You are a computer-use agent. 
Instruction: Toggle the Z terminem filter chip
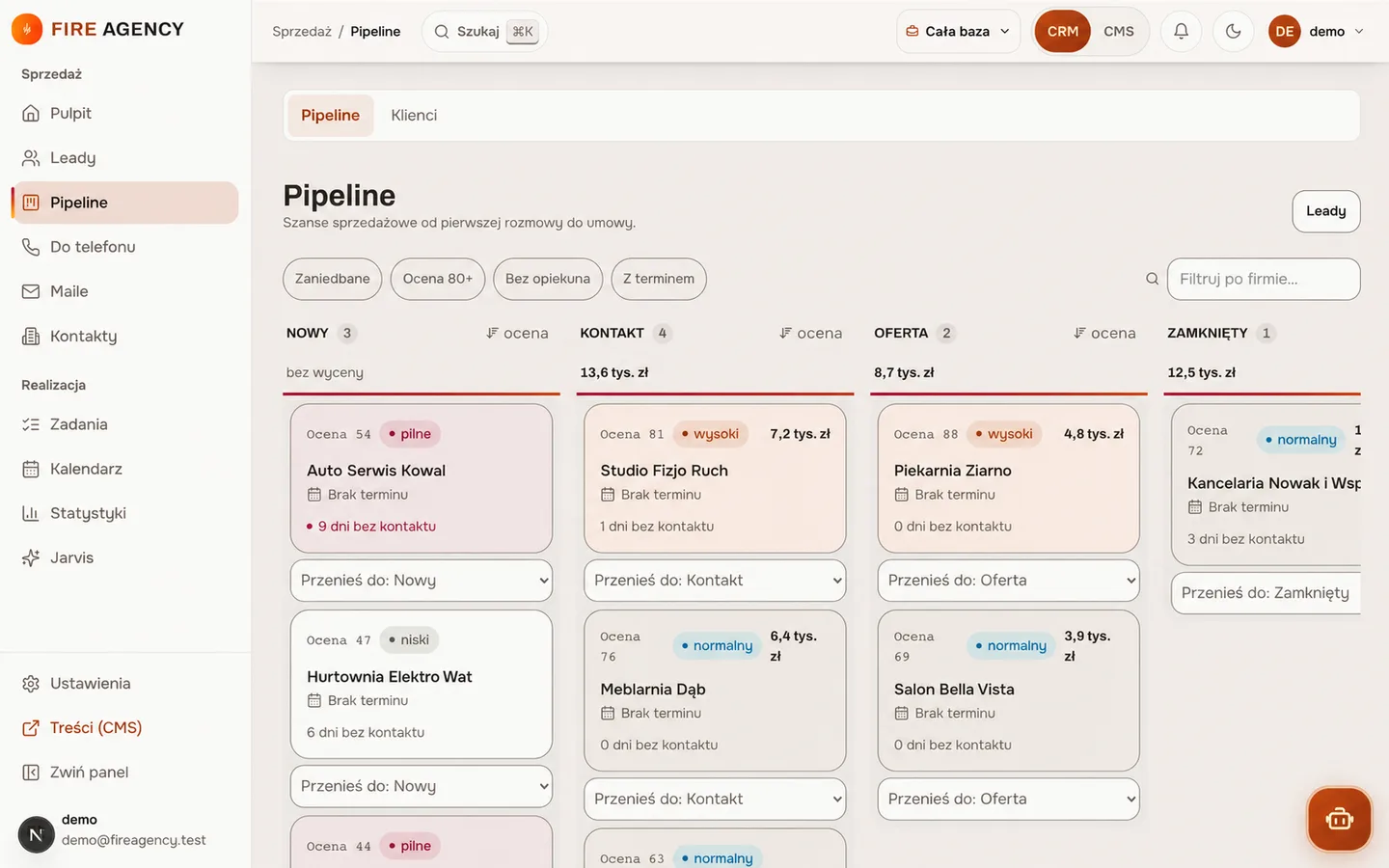[659, 279]
